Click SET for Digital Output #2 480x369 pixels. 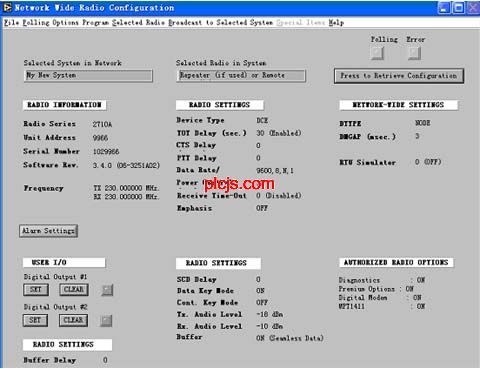[x=35, y=320]
